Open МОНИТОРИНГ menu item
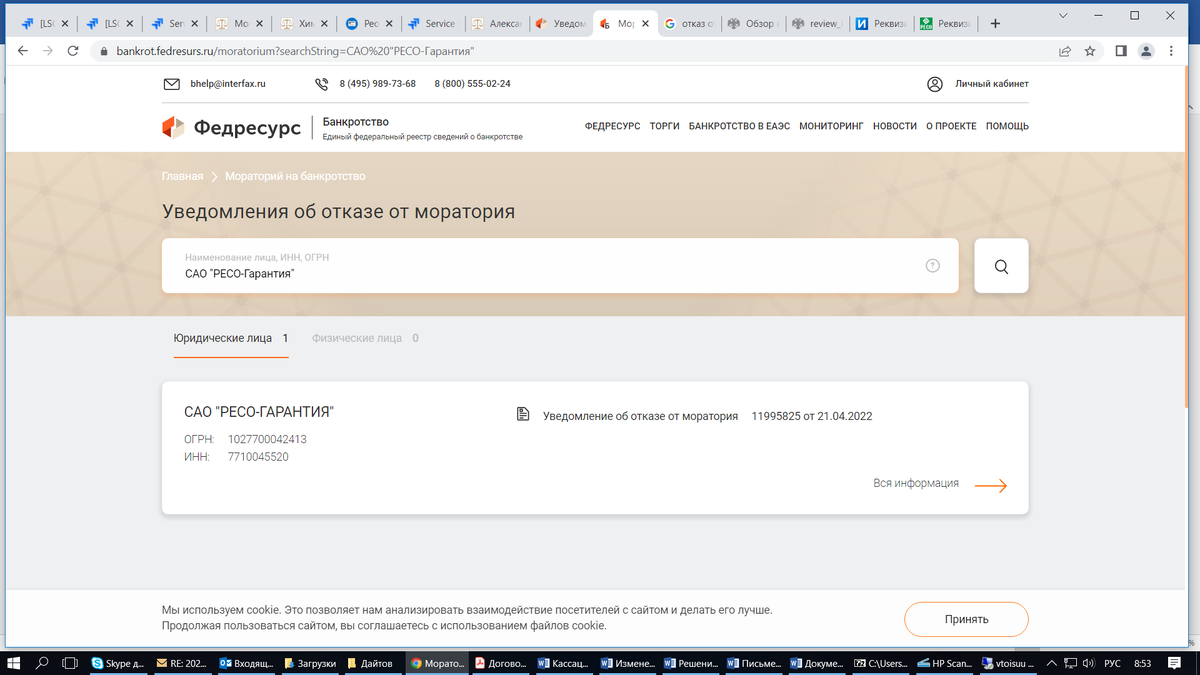The height and width of the screenshot is (675, 1200). click(831, 127)
